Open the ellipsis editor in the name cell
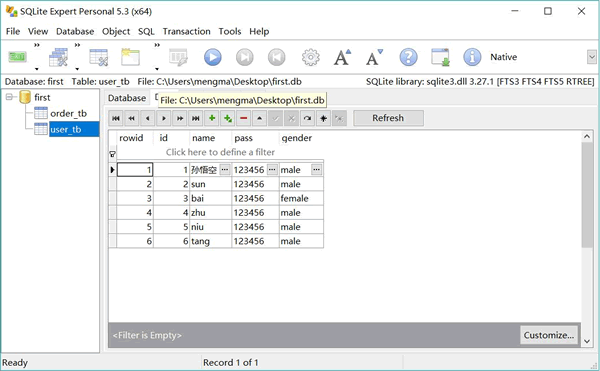The width and height of the screenshot is (600, 371). (x=225, y=169)
